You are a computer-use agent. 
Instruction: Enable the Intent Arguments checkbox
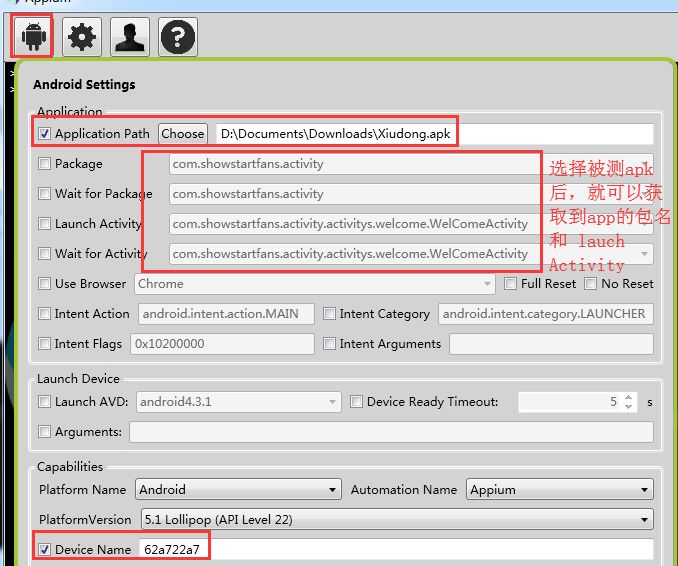[x=329, y=344]
